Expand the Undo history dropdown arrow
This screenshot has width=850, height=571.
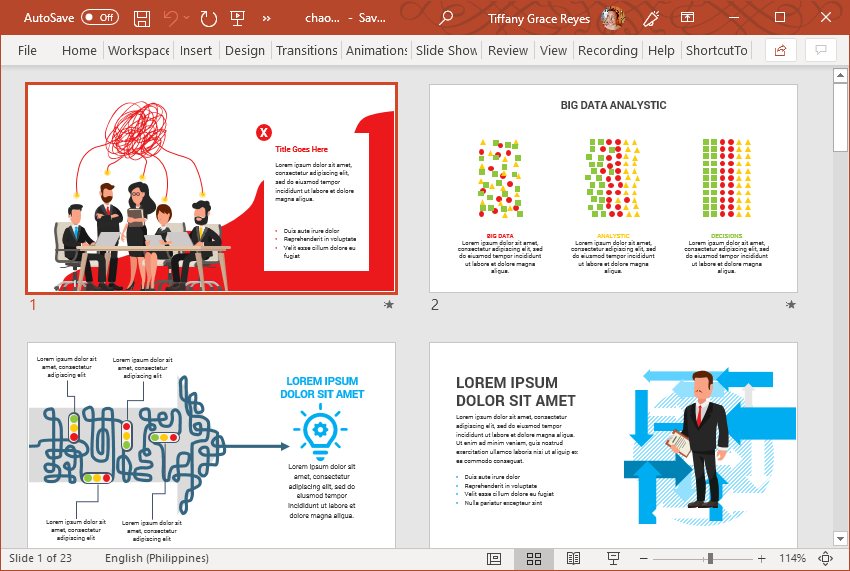point(188,18)
